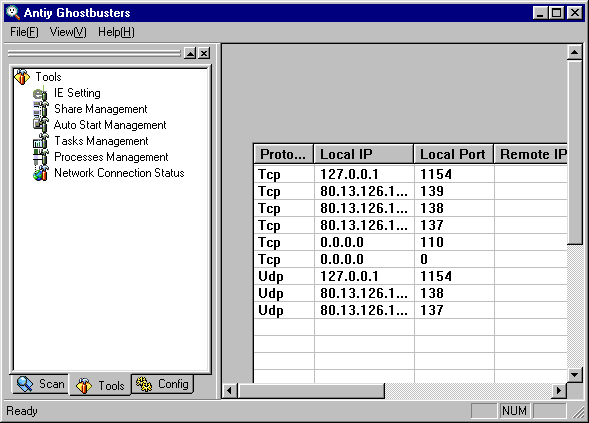The image size is (589, 423).
Task: Close the side panel with its X button
Action: tap(204, 53)
